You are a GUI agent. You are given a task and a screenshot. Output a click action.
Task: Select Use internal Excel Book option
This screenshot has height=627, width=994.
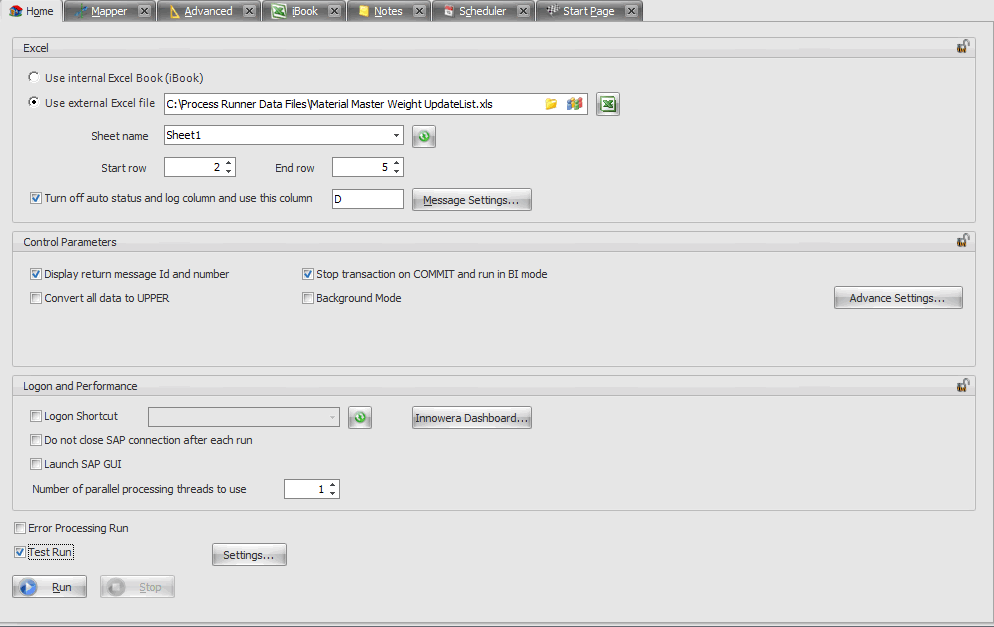tap(35, 77)
